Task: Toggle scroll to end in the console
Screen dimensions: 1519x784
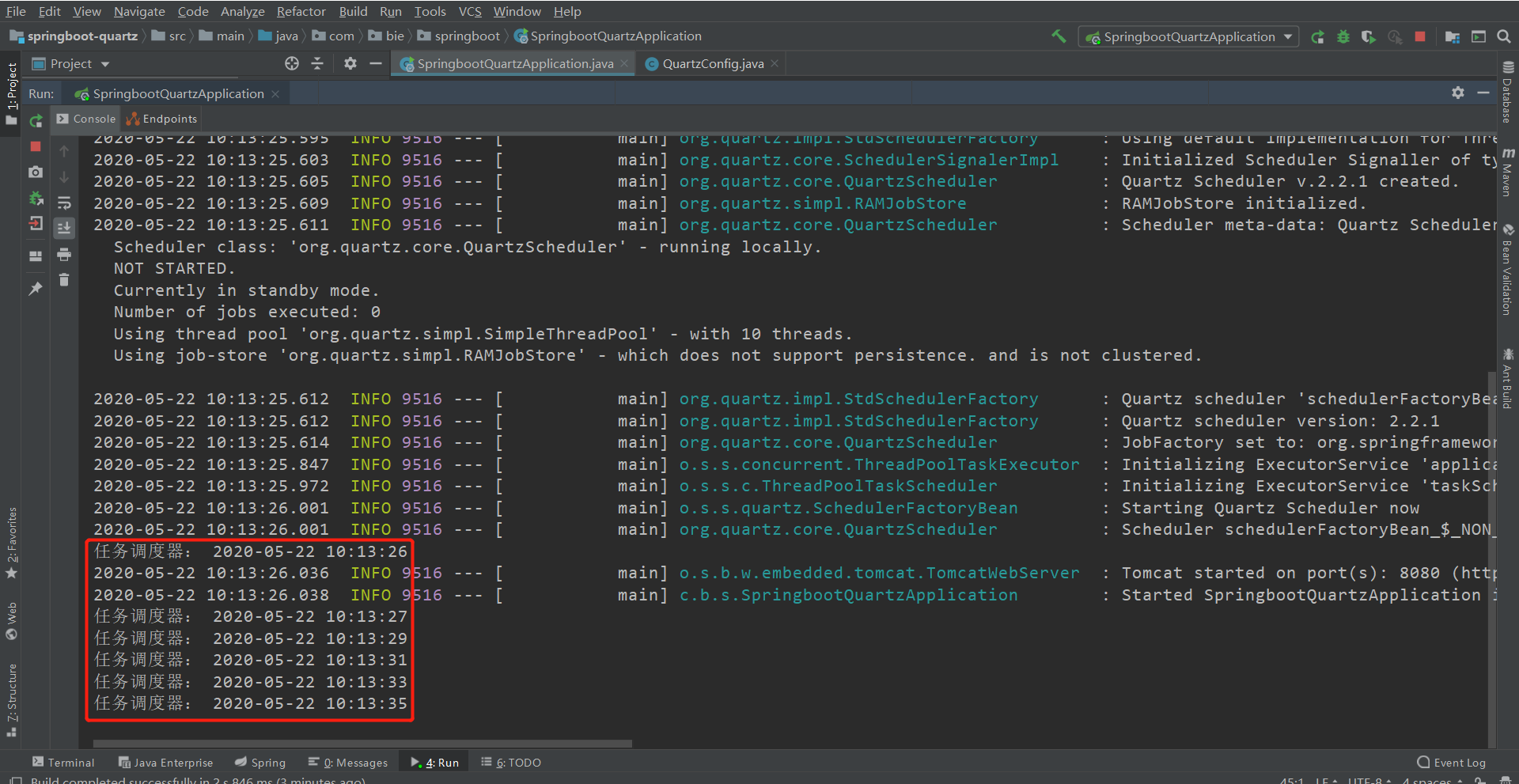Action: point(64,228)
